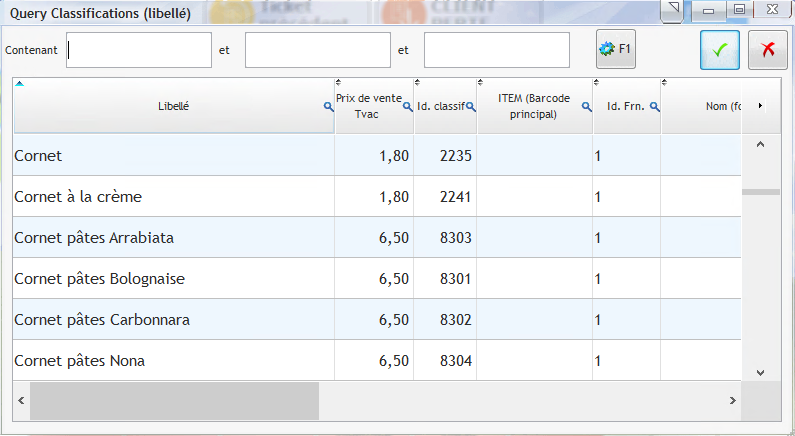The width and height of the screenshot is (795, 436).
Task: Click magnifier icon in Id. classif header
Action: 470,106
